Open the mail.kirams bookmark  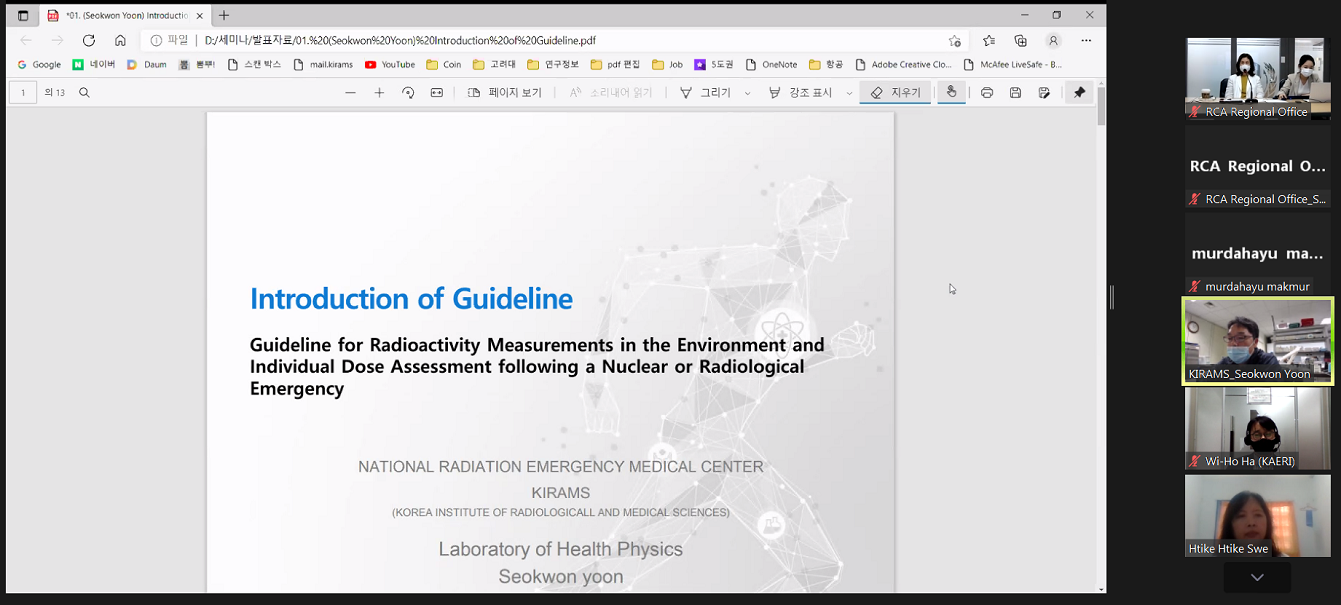click(323, 65)
